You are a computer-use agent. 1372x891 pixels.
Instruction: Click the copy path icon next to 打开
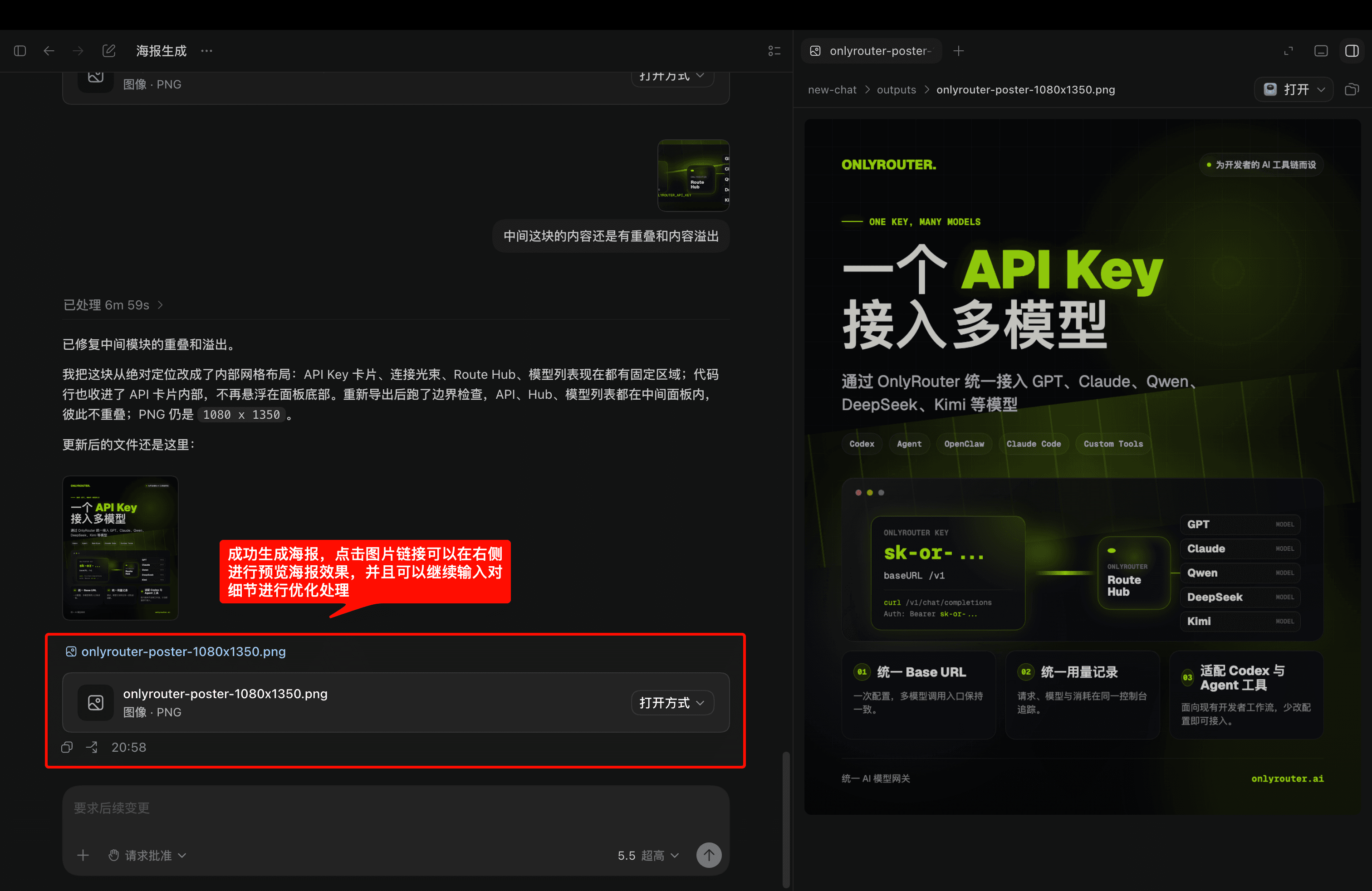[x=1352, y=89]
